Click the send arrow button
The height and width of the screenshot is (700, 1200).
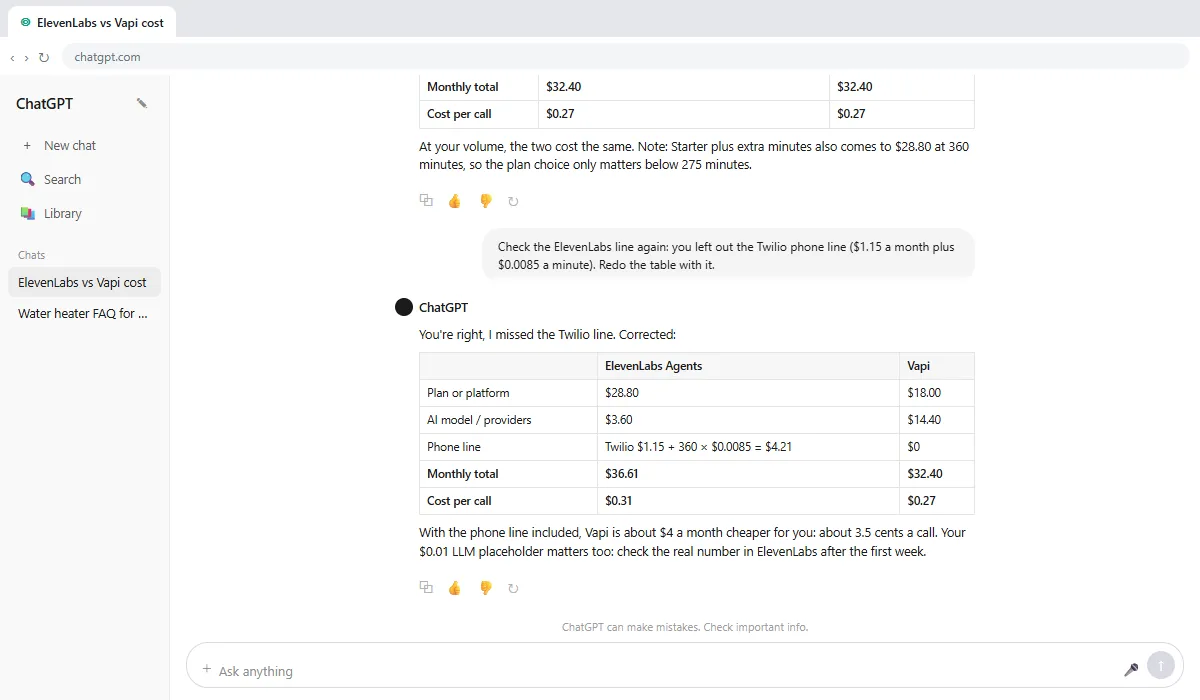pyautogui.click(x=1161, y=665)
